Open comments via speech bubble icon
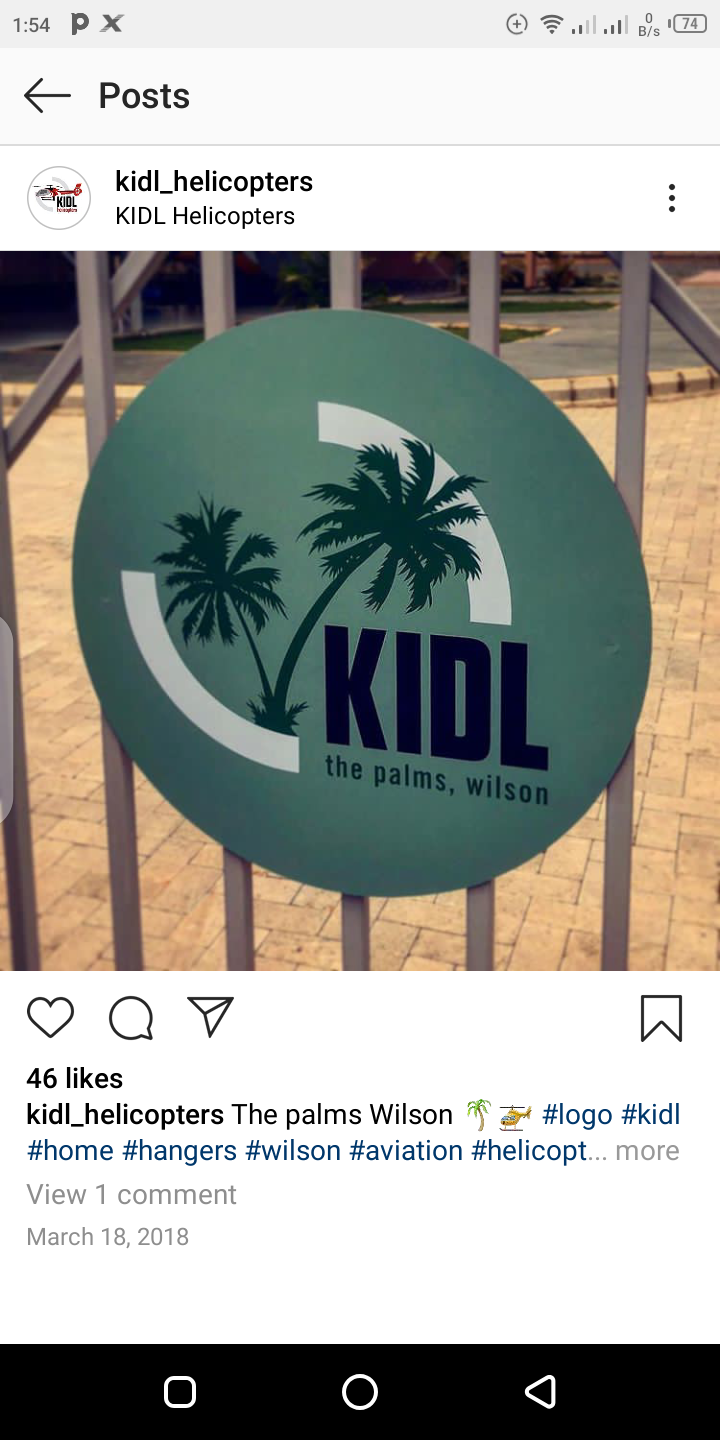The width and height of the screenshot is (720, 1440). tap(131, 1018)
